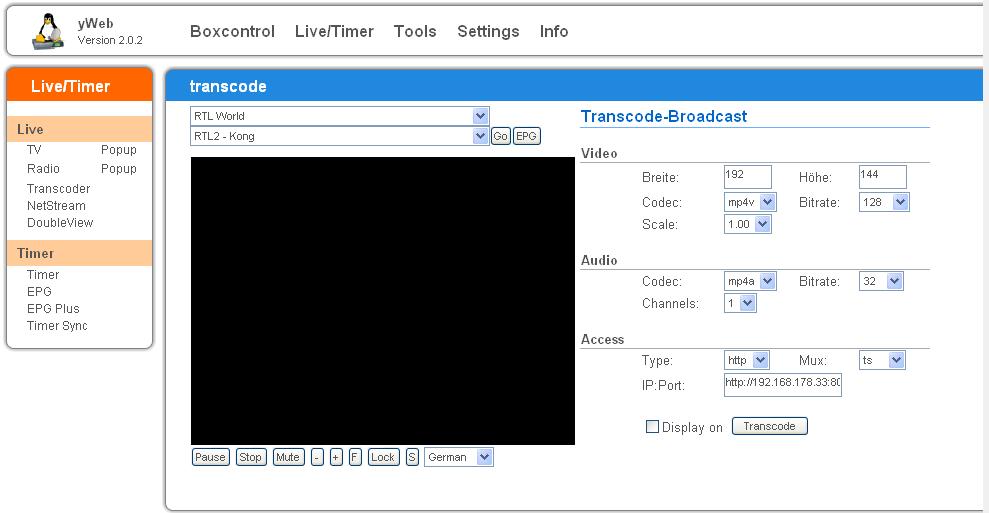Click the Transcode button
This screenshot has height=513, width=989.
(769, 426)
